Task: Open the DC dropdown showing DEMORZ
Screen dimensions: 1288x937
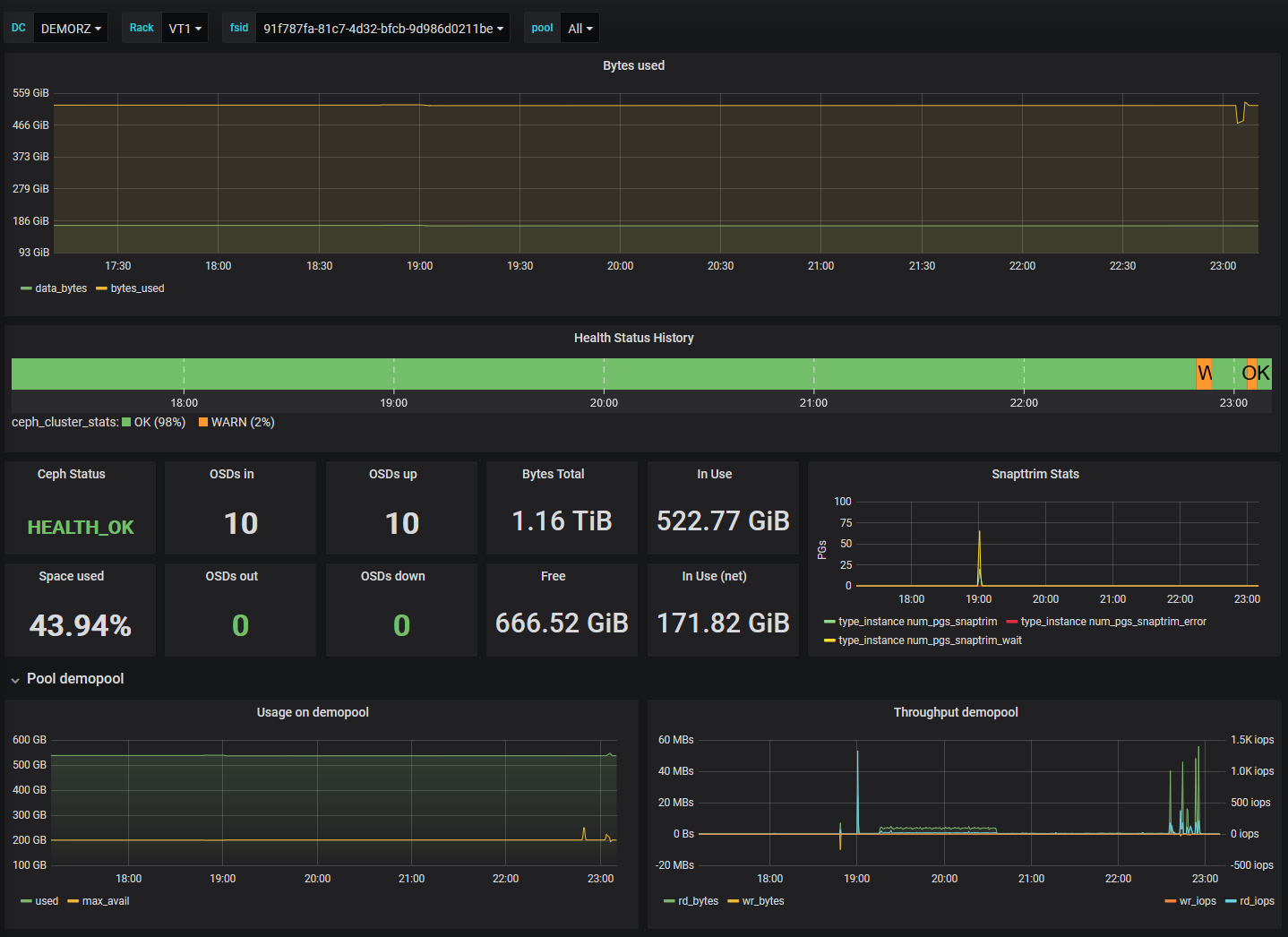Action: [71, 29]
